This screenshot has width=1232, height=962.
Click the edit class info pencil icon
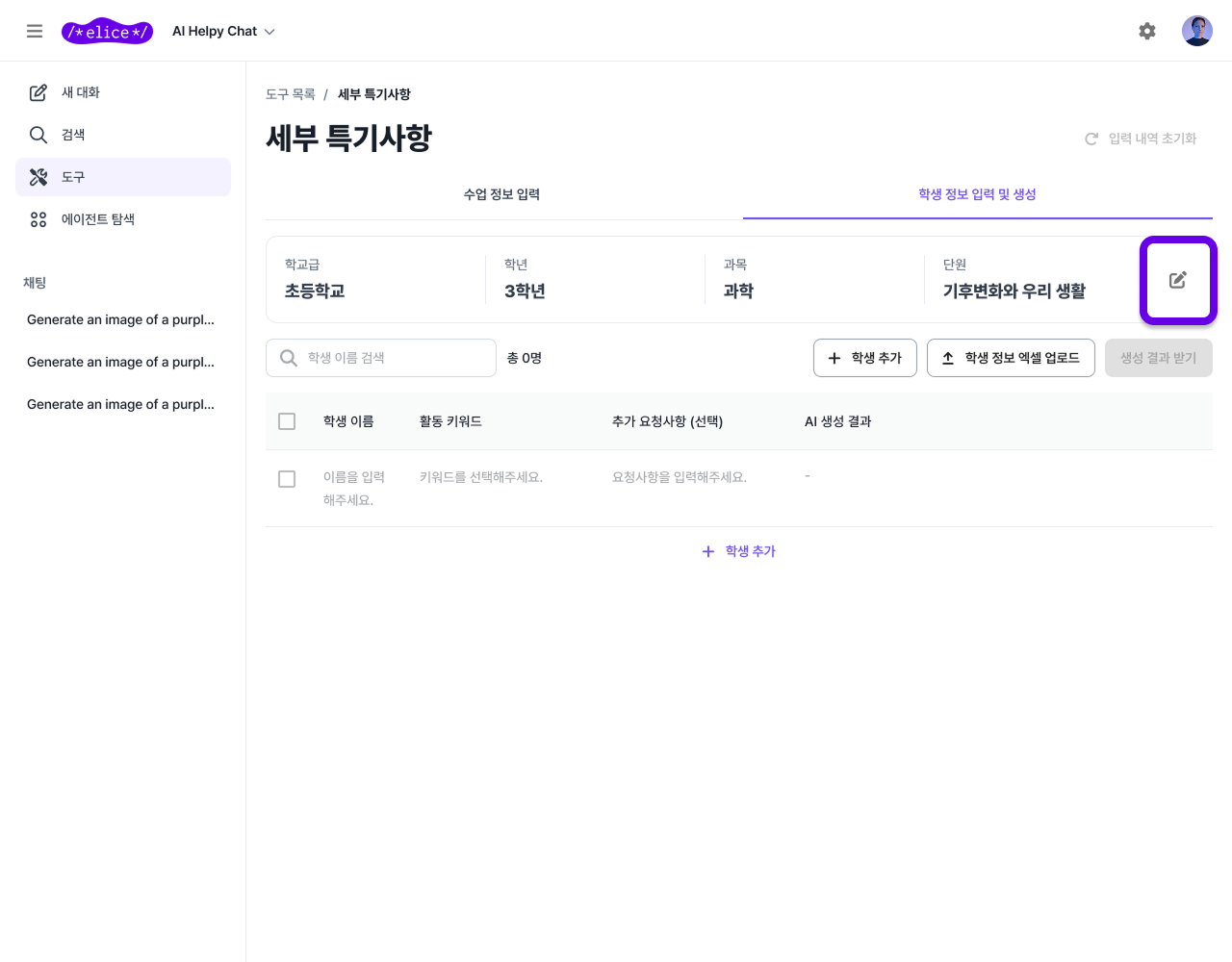(1177, 280)
